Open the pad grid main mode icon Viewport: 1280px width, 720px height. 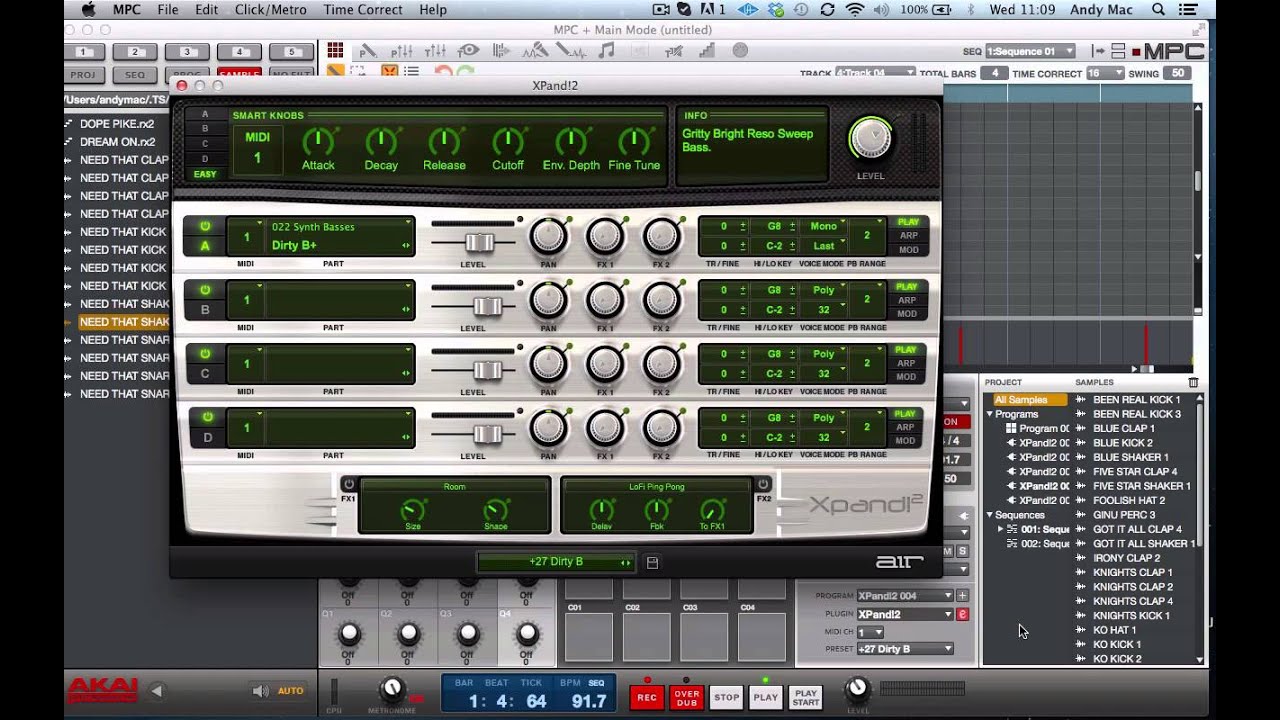click(x=335, y=51)
